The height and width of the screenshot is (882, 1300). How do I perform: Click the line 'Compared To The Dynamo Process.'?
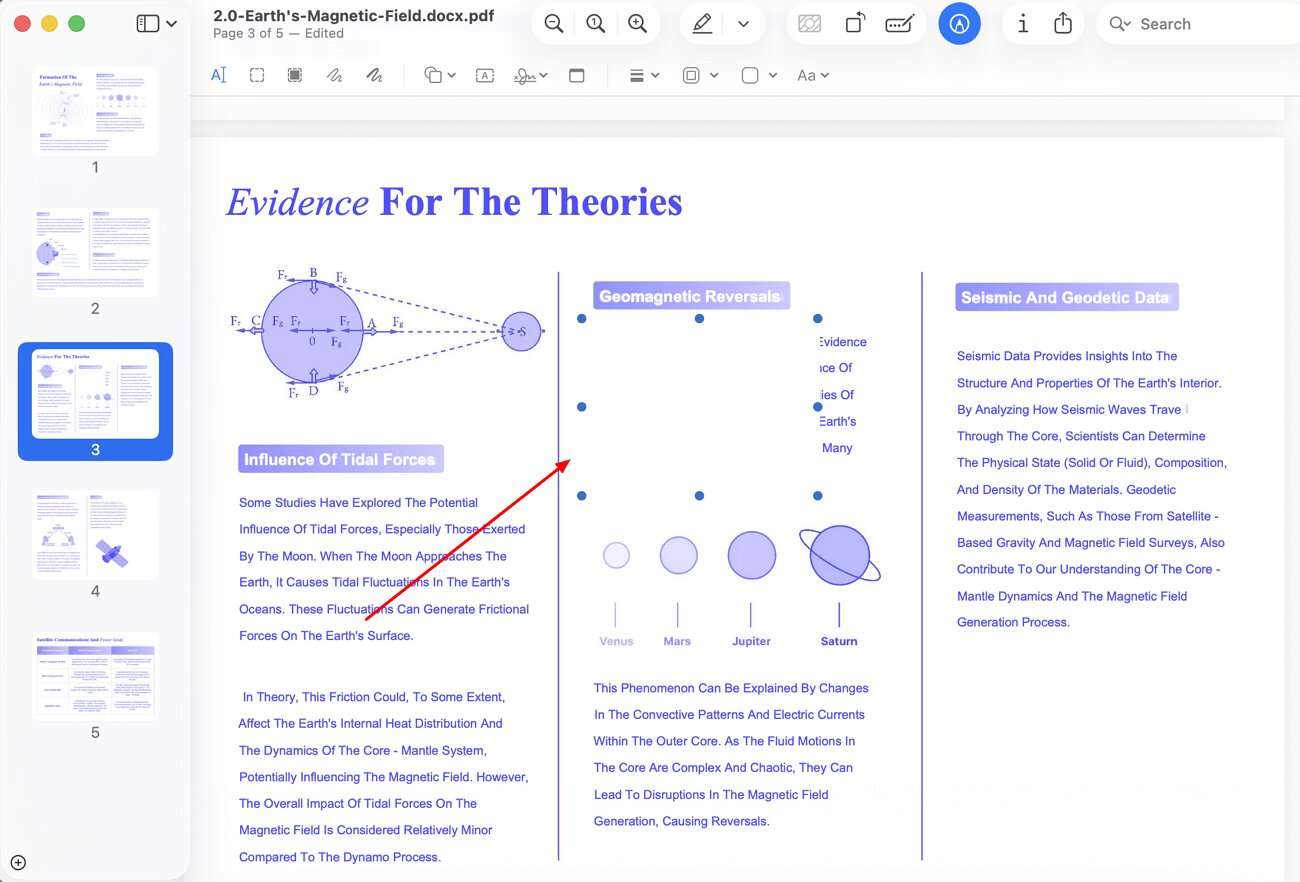click(340, 857)
